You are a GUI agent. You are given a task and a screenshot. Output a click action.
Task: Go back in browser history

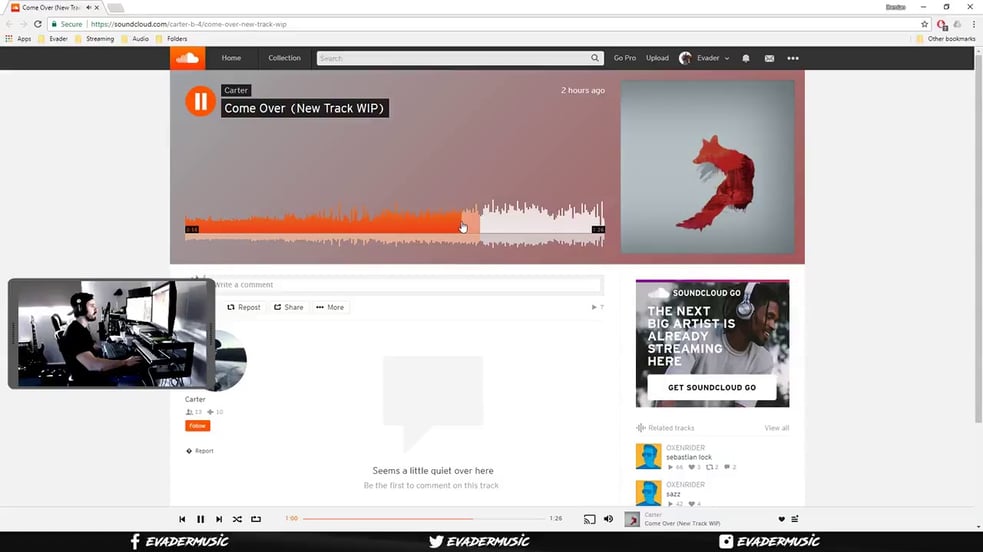pos(9,24)
